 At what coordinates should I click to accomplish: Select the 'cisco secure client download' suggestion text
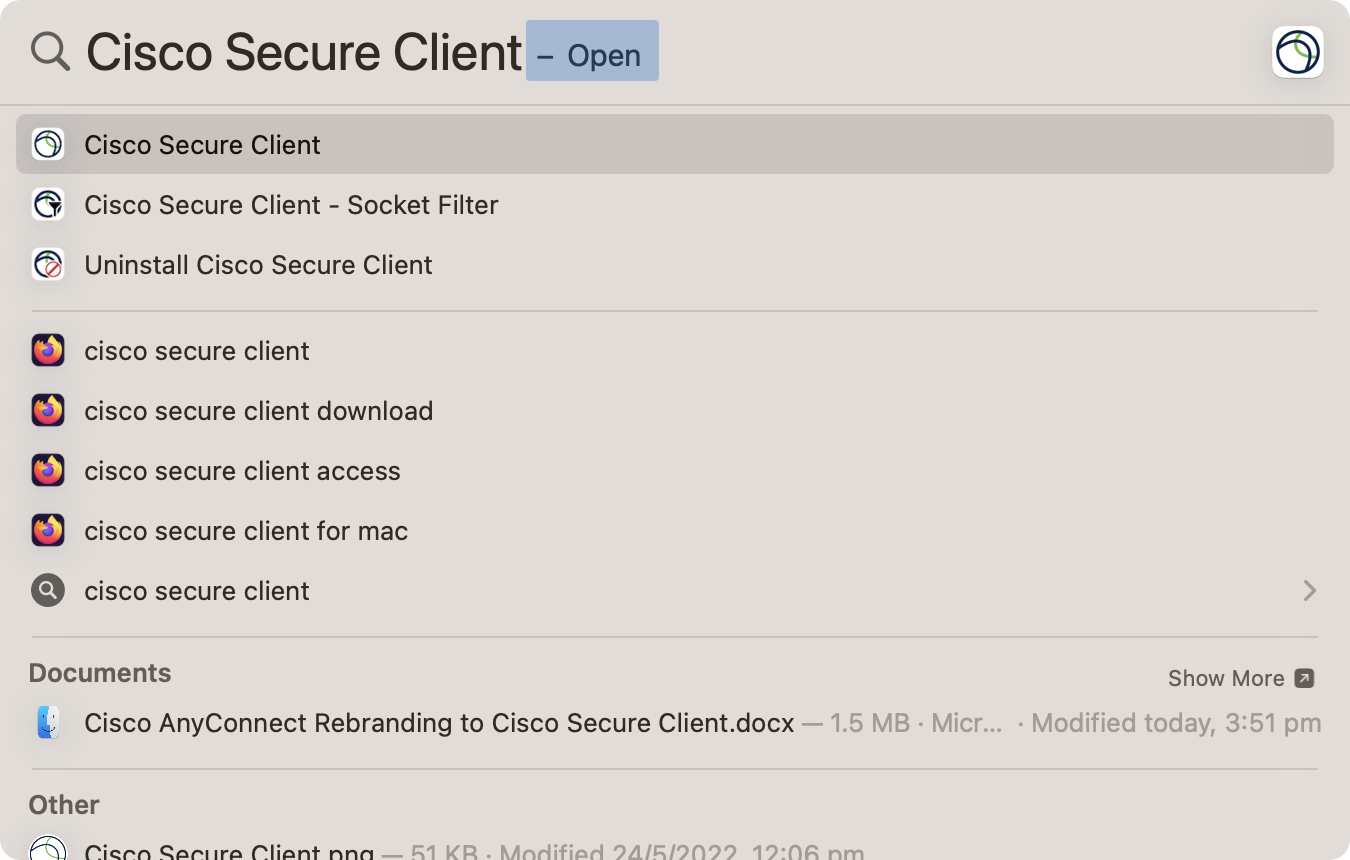click(x=258, y=411)
